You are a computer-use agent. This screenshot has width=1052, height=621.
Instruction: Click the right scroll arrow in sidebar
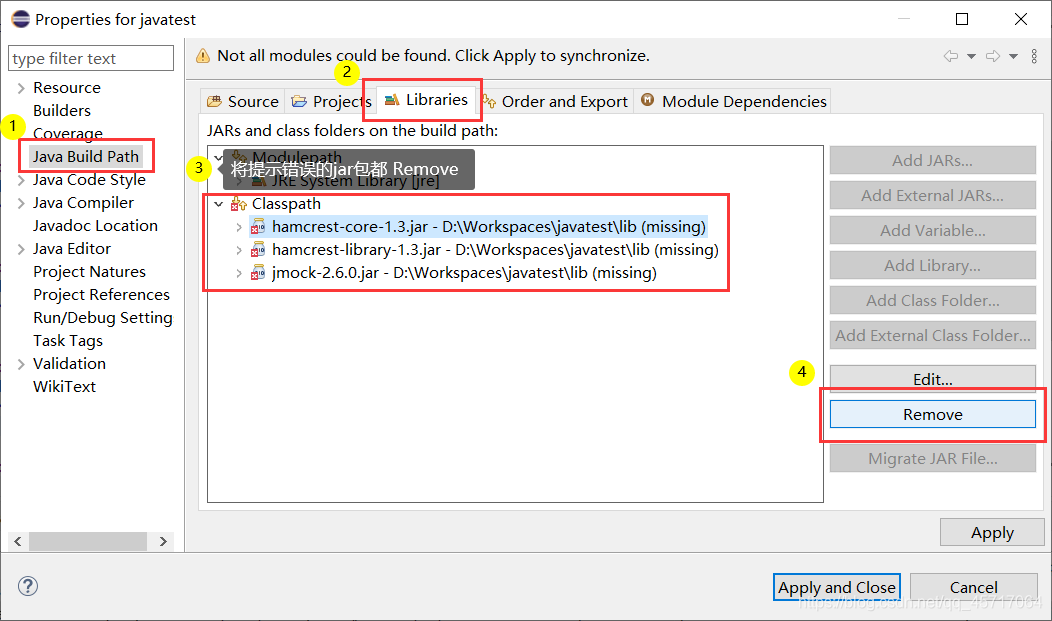[163, 541]
